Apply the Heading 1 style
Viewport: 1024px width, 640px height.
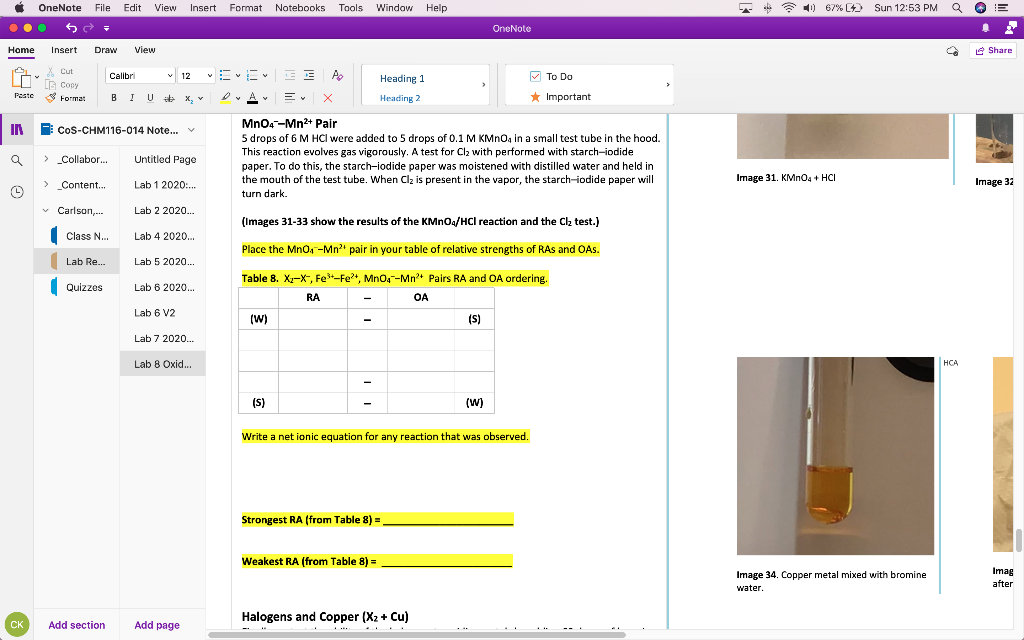(x=402, y=78)
